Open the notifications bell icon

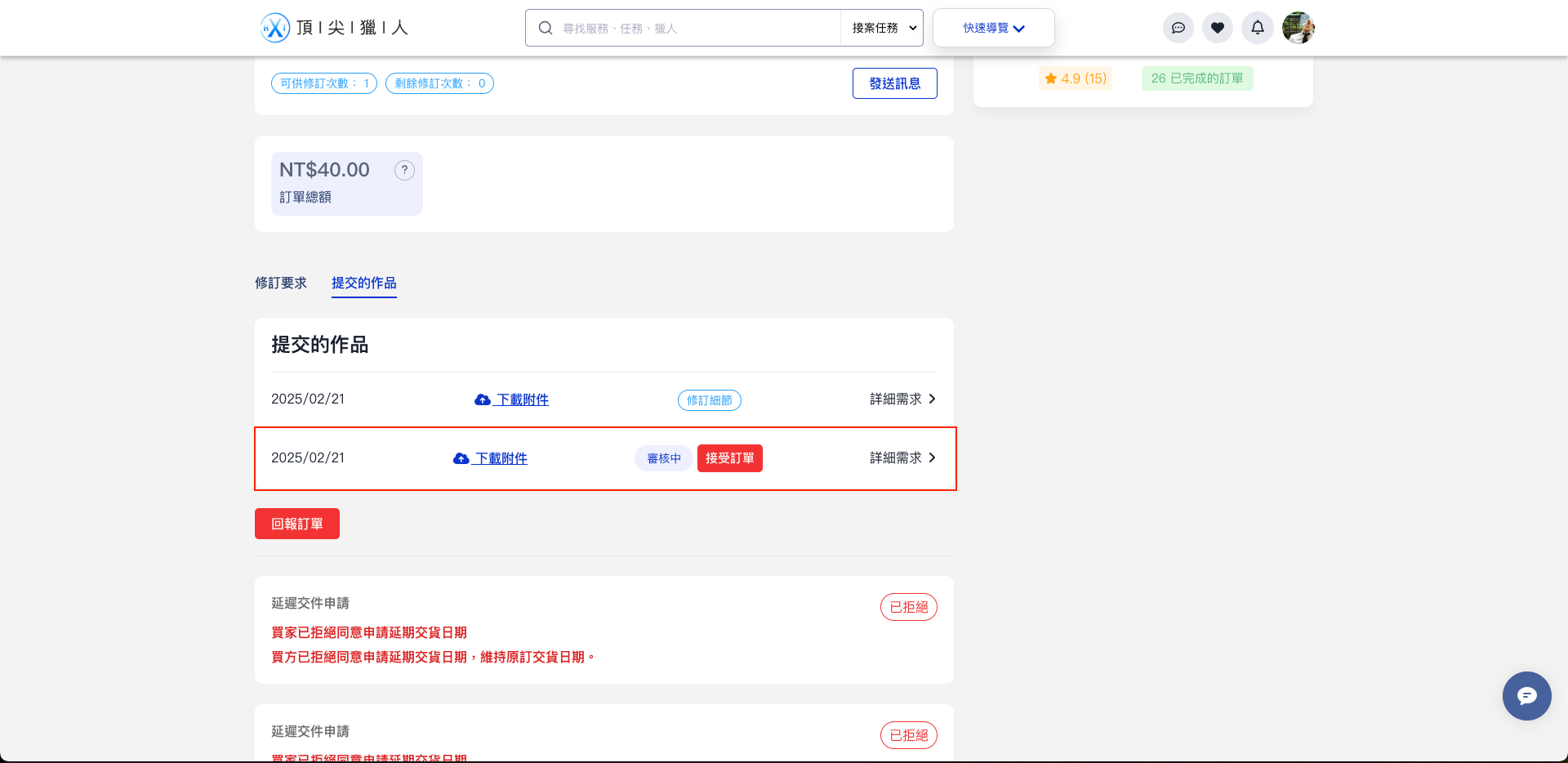tap(1258, 27)
